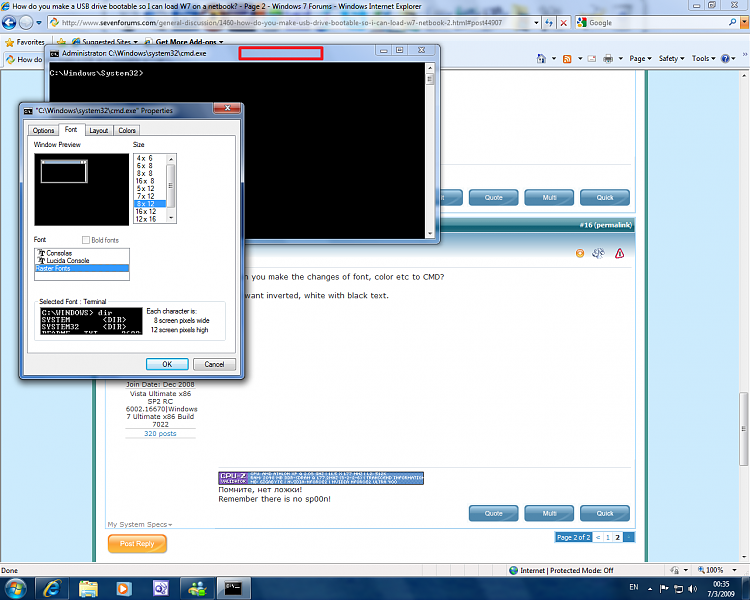The image size is (750, 600).
Task: Click the IE Forward button
Action: (x=26, y=22)
